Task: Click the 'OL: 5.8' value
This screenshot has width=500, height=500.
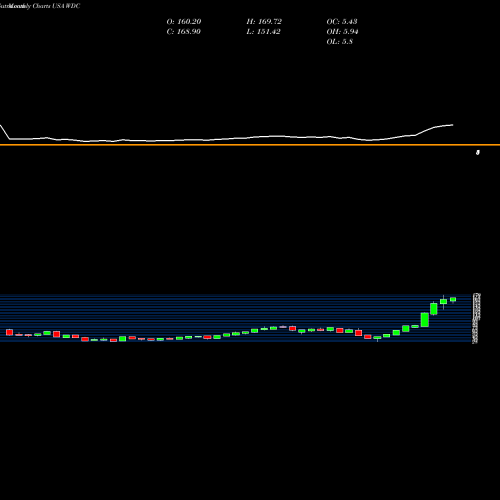Action: coord(339,42)
